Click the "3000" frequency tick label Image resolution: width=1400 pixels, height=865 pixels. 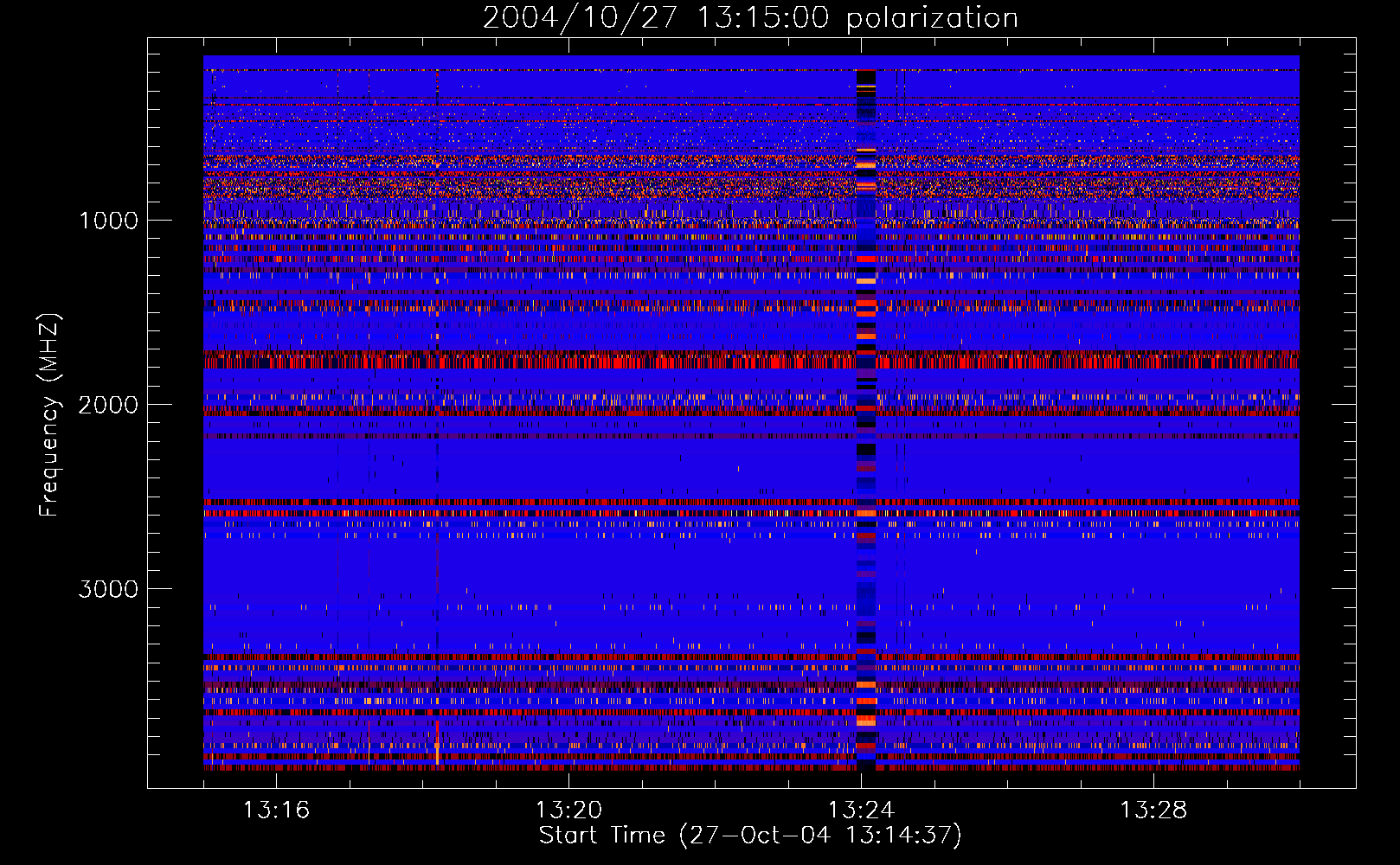[x=108, y=589]
